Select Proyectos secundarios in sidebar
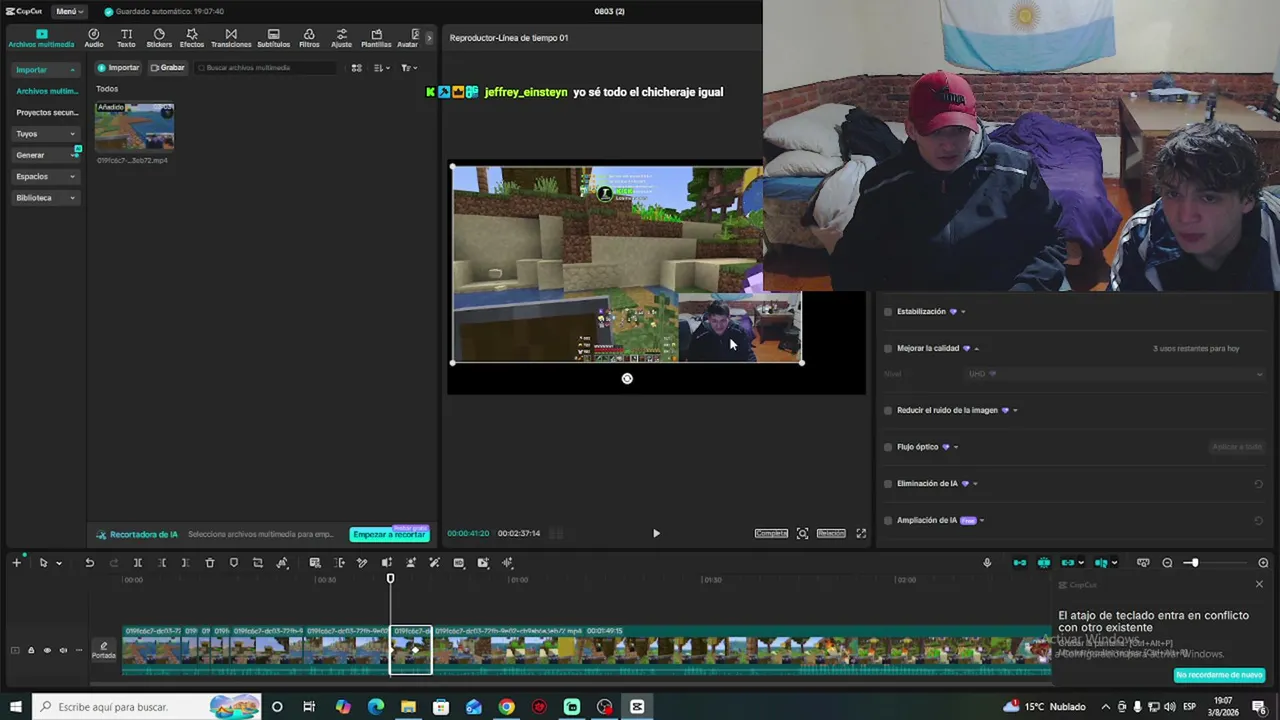1280x720 pixels. pos(47,113)
